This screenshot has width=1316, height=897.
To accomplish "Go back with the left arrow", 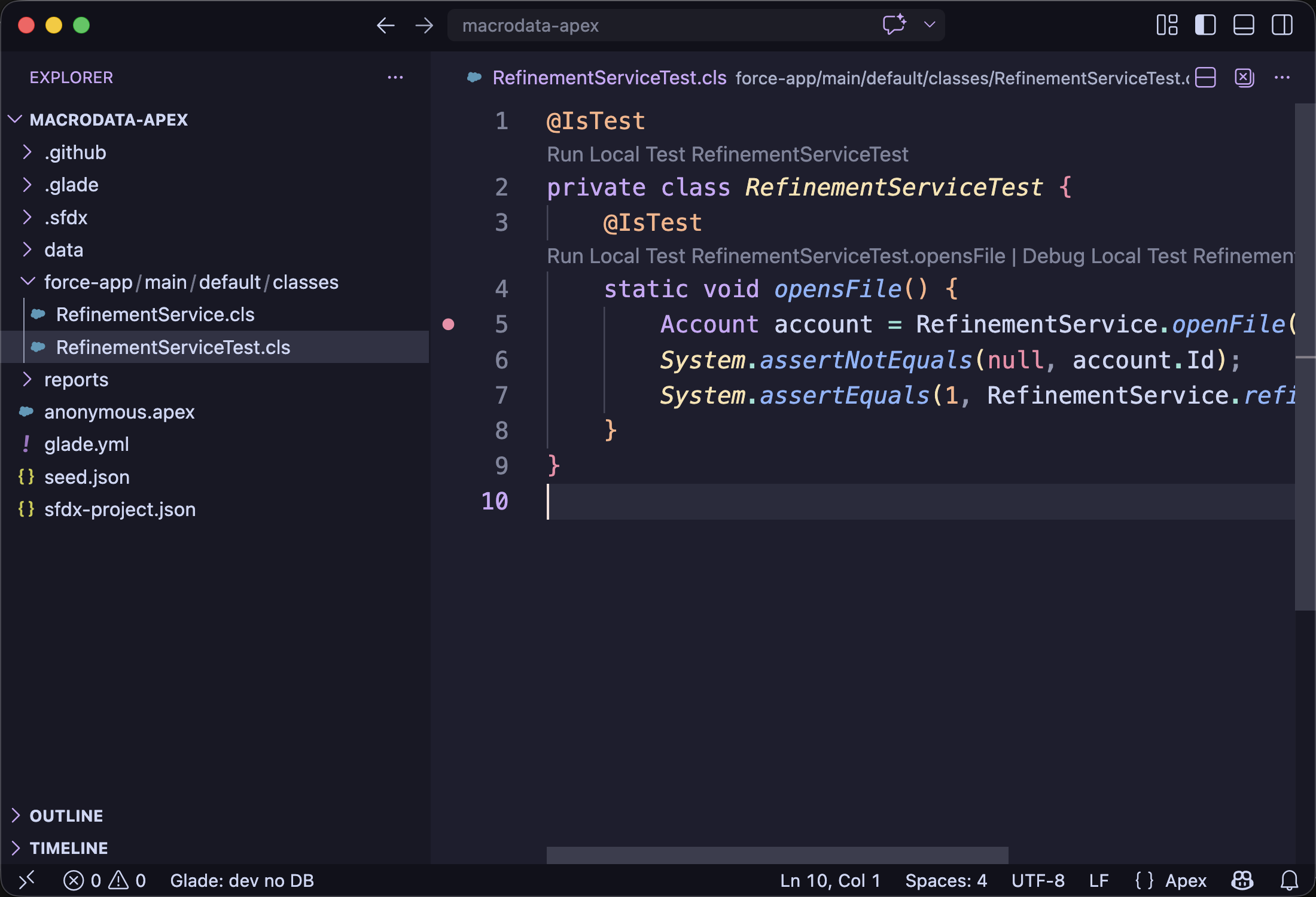I will point(385,26).
